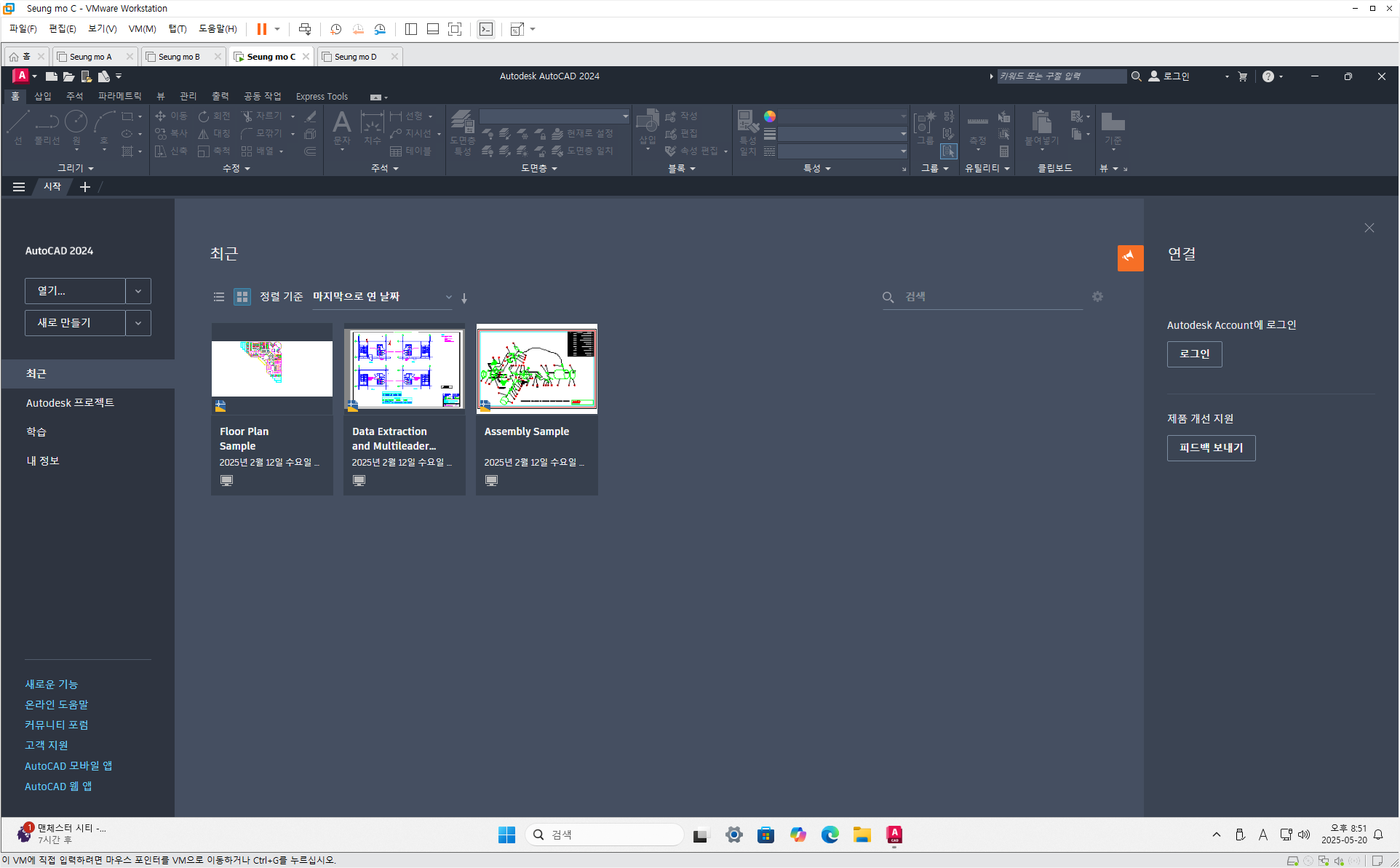The width and height of the screenshot is (1400, 868).
Task: Click the plus icon to add new drawing tab
Action: 85,187
